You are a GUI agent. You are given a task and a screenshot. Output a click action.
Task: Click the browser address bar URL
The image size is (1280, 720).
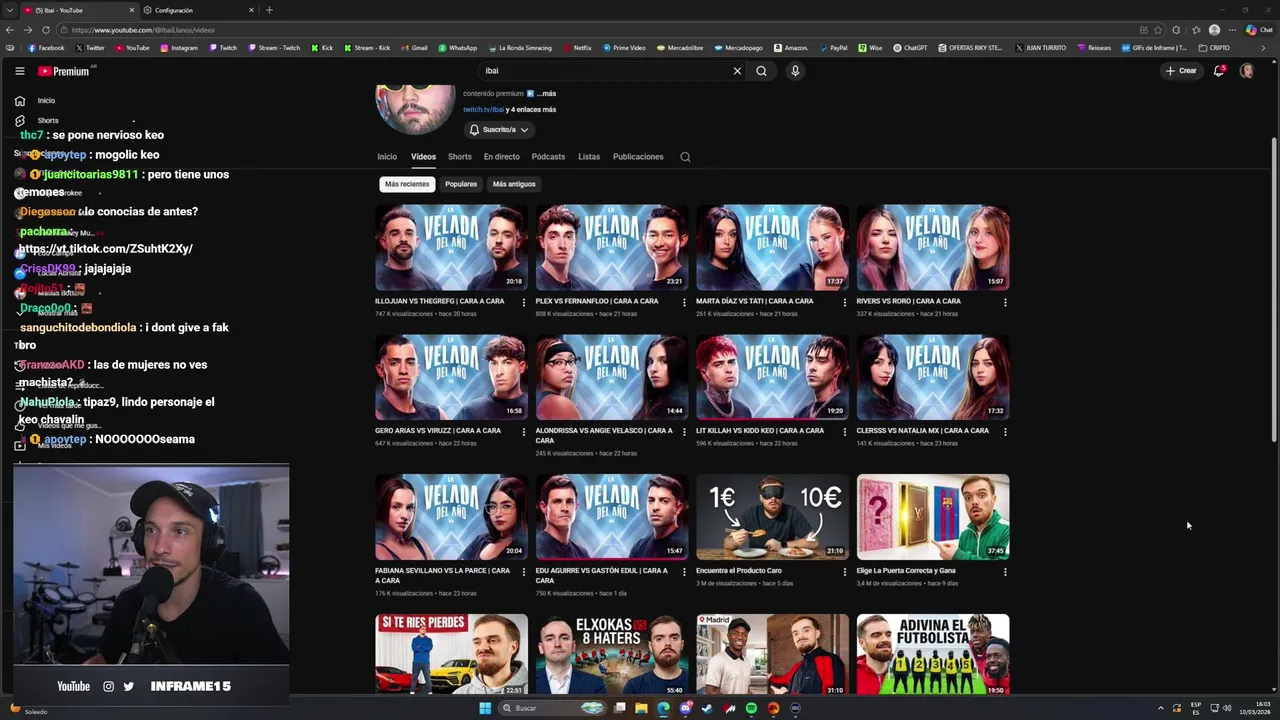click(x=143, y=30)
